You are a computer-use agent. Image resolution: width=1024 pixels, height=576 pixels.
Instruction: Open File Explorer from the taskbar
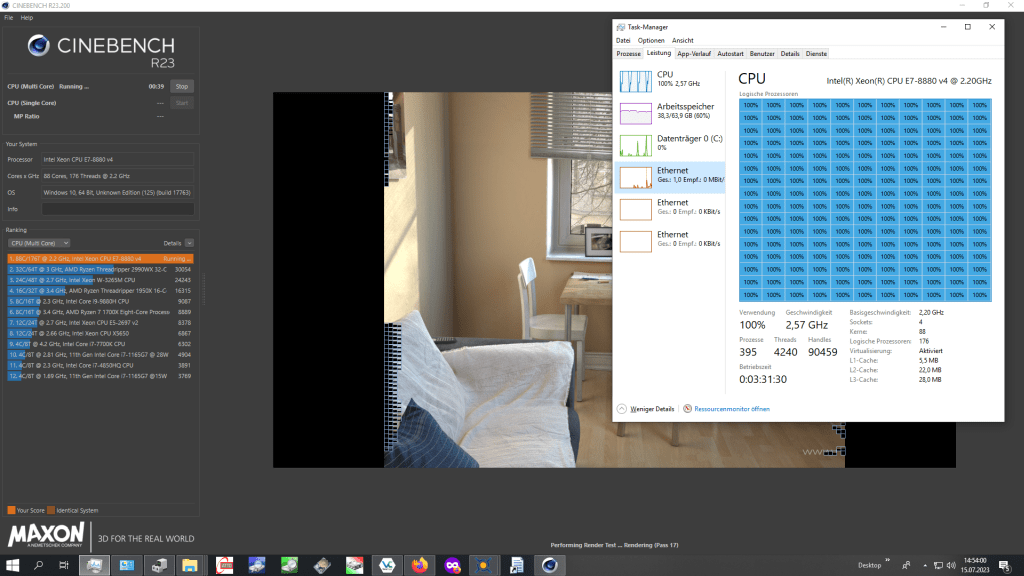tap(190, 565)
